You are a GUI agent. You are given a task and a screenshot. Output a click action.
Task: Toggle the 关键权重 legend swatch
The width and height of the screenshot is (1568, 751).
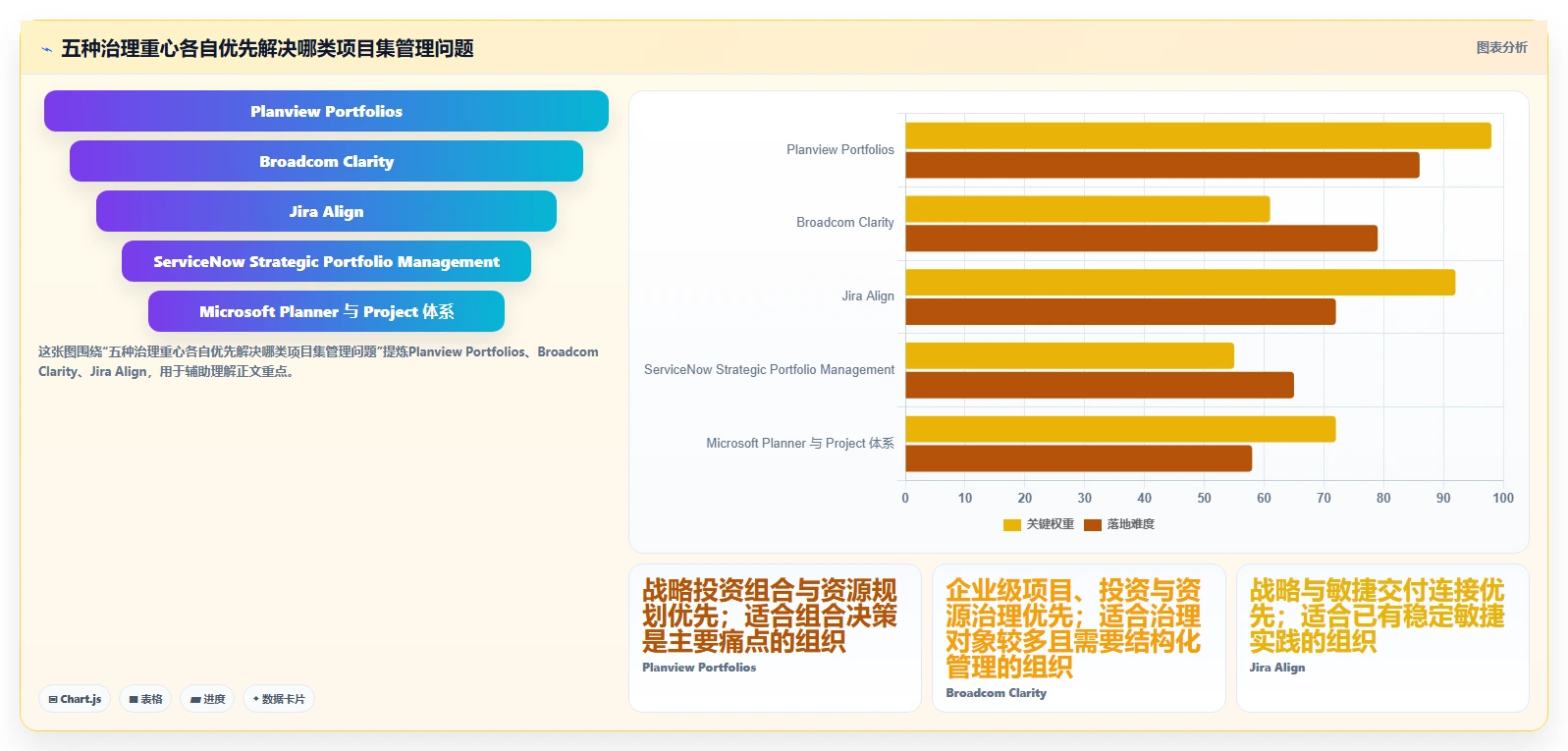(1012, 525)
